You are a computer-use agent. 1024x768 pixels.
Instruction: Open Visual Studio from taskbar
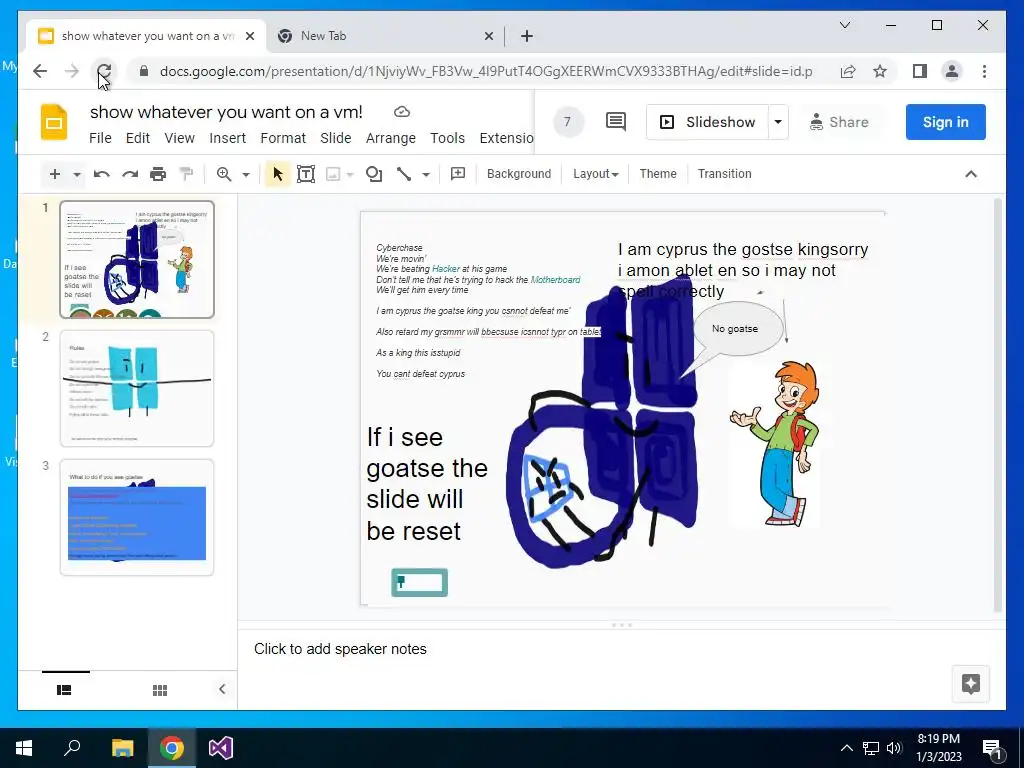point(221,748)
